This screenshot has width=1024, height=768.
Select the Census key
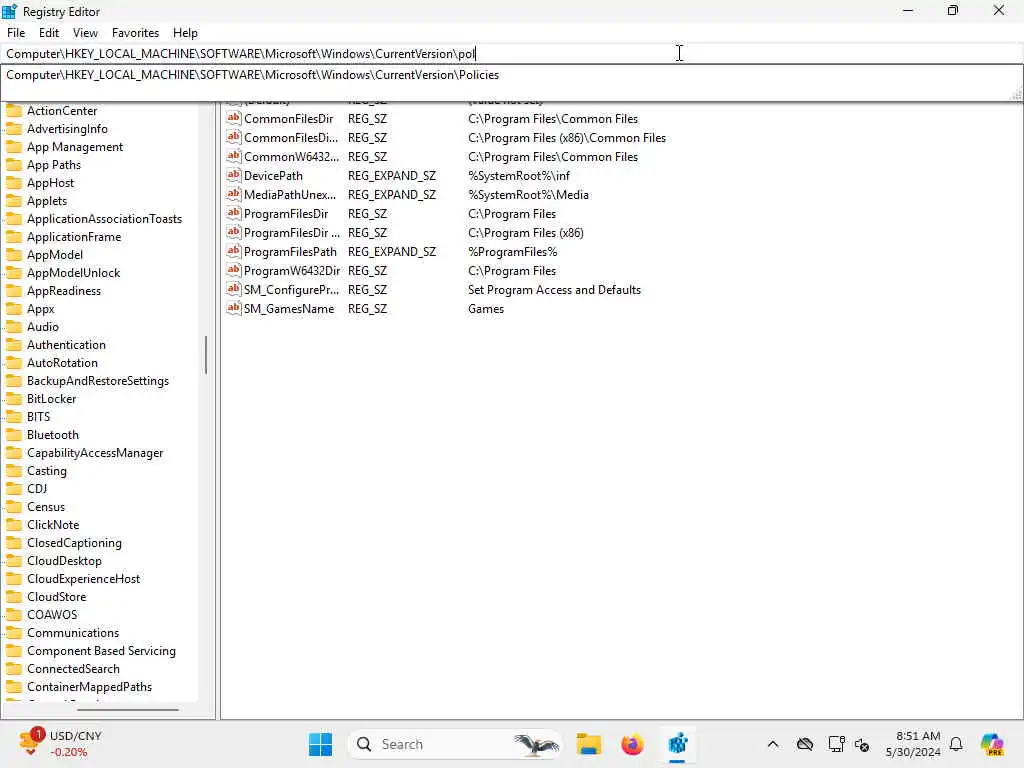coord(46,507)
